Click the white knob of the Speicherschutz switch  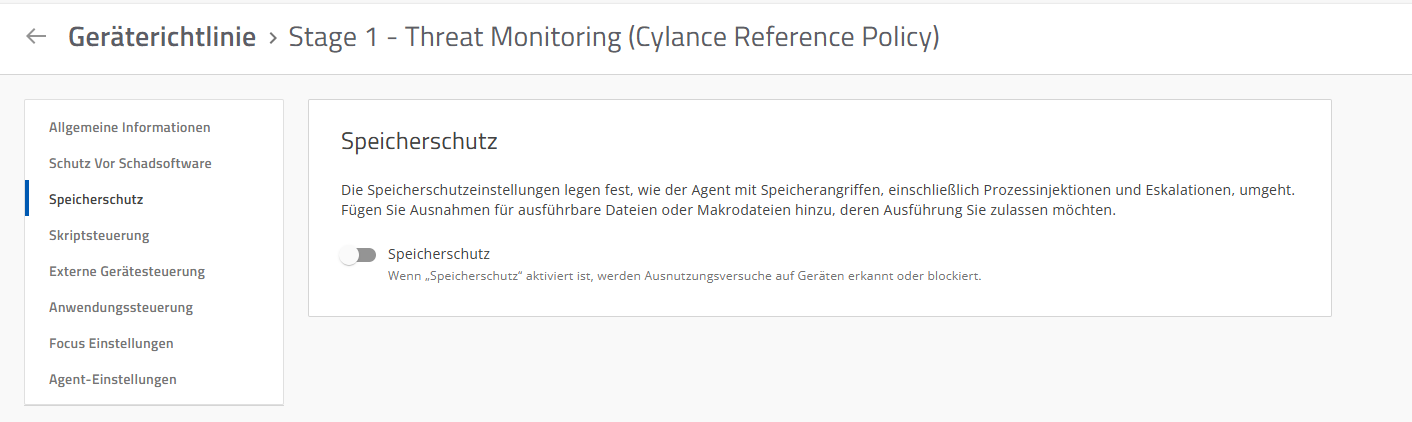tap(349, 255)
